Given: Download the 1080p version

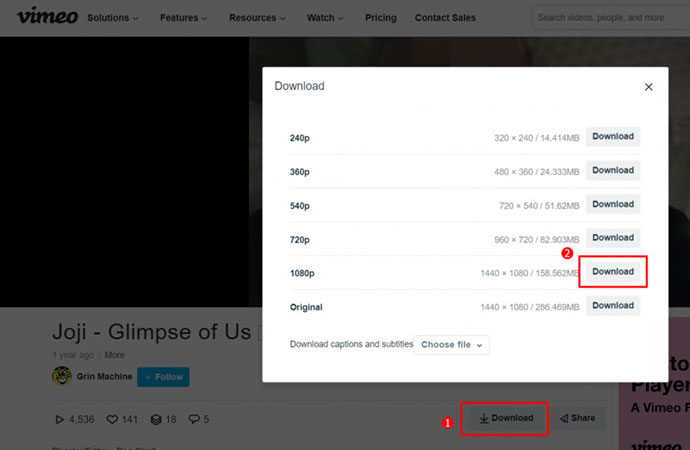Looking at the screenshot, I should 613,272.
